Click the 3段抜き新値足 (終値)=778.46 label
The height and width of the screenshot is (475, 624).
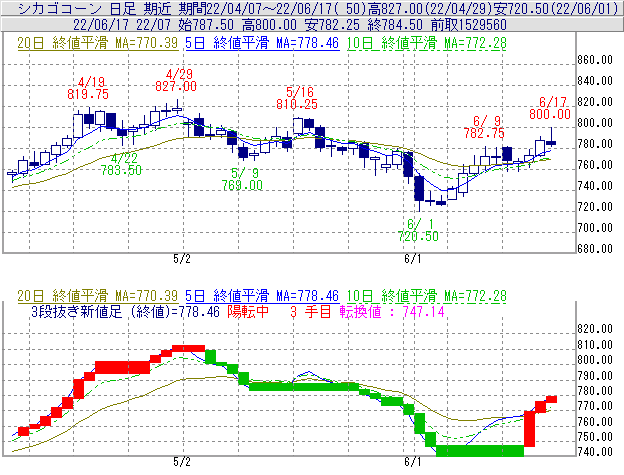125,311
